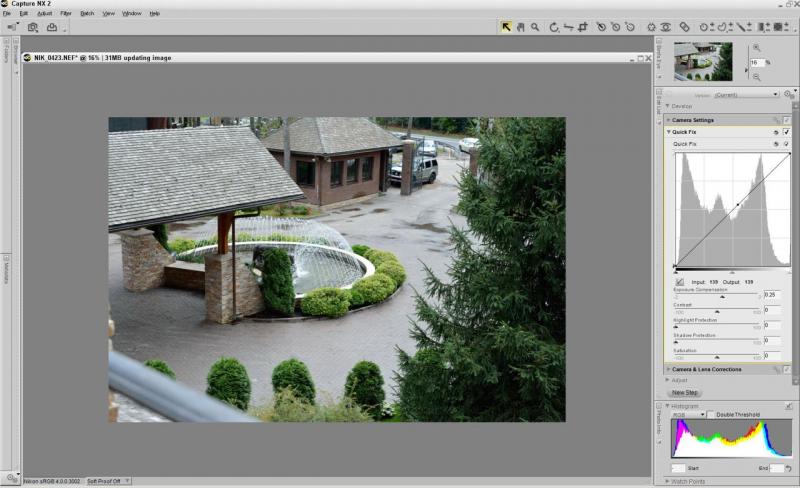Click the curve anchor point button

pos(680,282)
